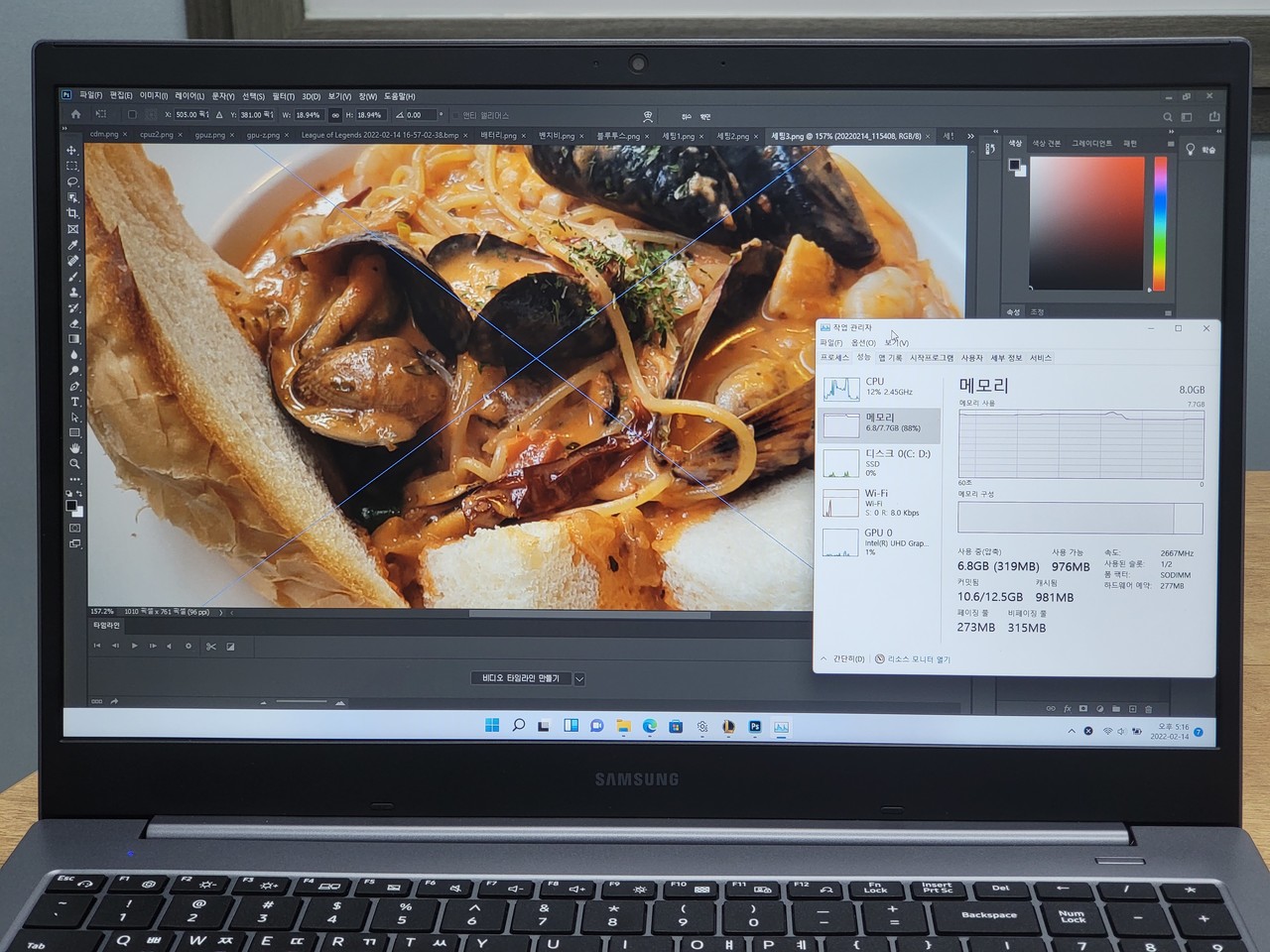1270x952 pixels.
Task: Select the Horizontal Type tool
Action: tap(74, 402)
